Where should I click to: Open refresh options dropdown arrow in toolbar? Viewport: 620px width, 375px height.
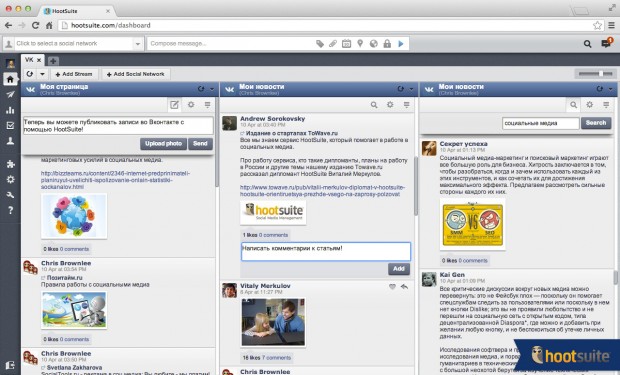(x=42, y=74)
